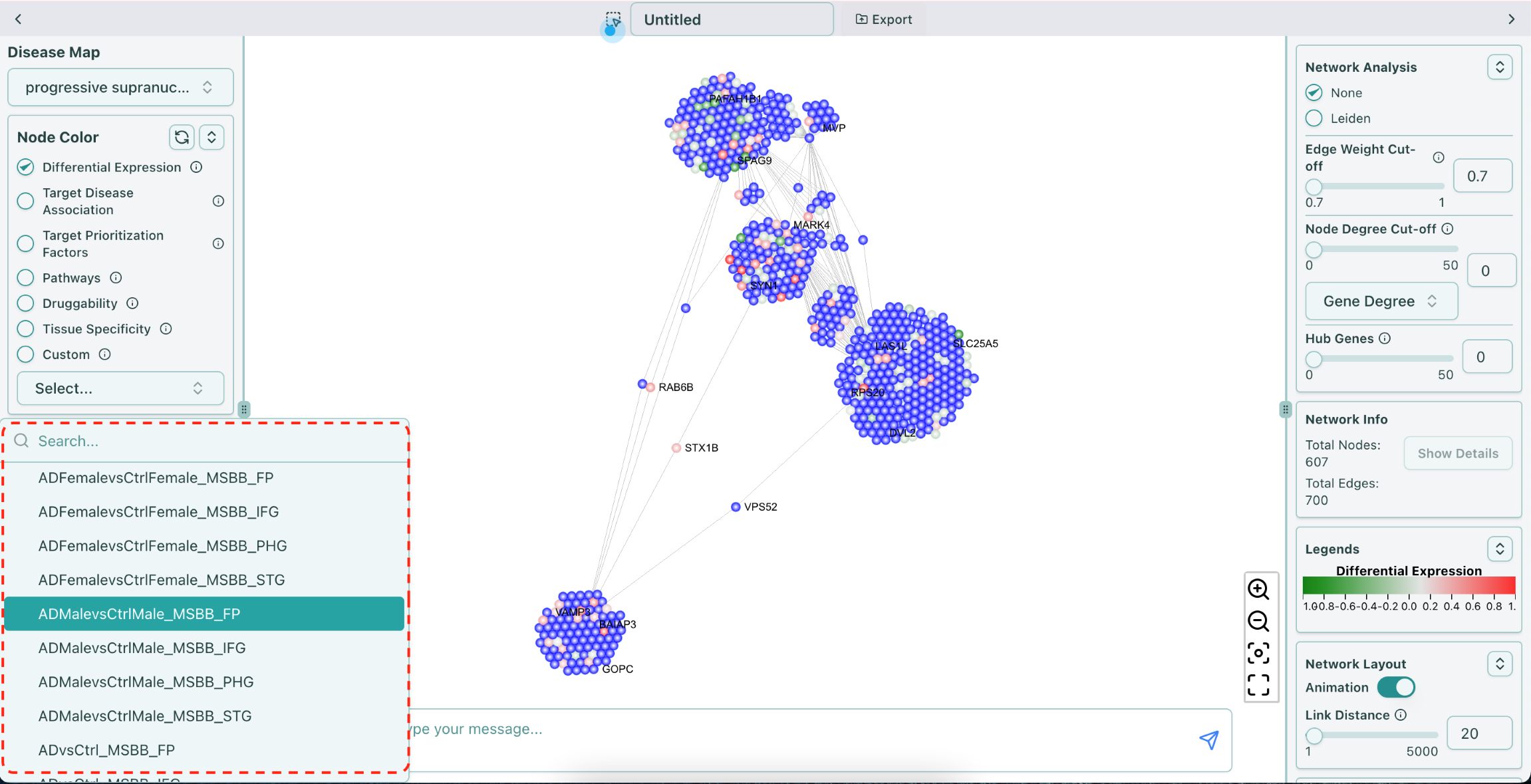The image size is (1531, 784).
Task: Click the Edge Weight Cut-off slider handle
Action: [1314, 187]
